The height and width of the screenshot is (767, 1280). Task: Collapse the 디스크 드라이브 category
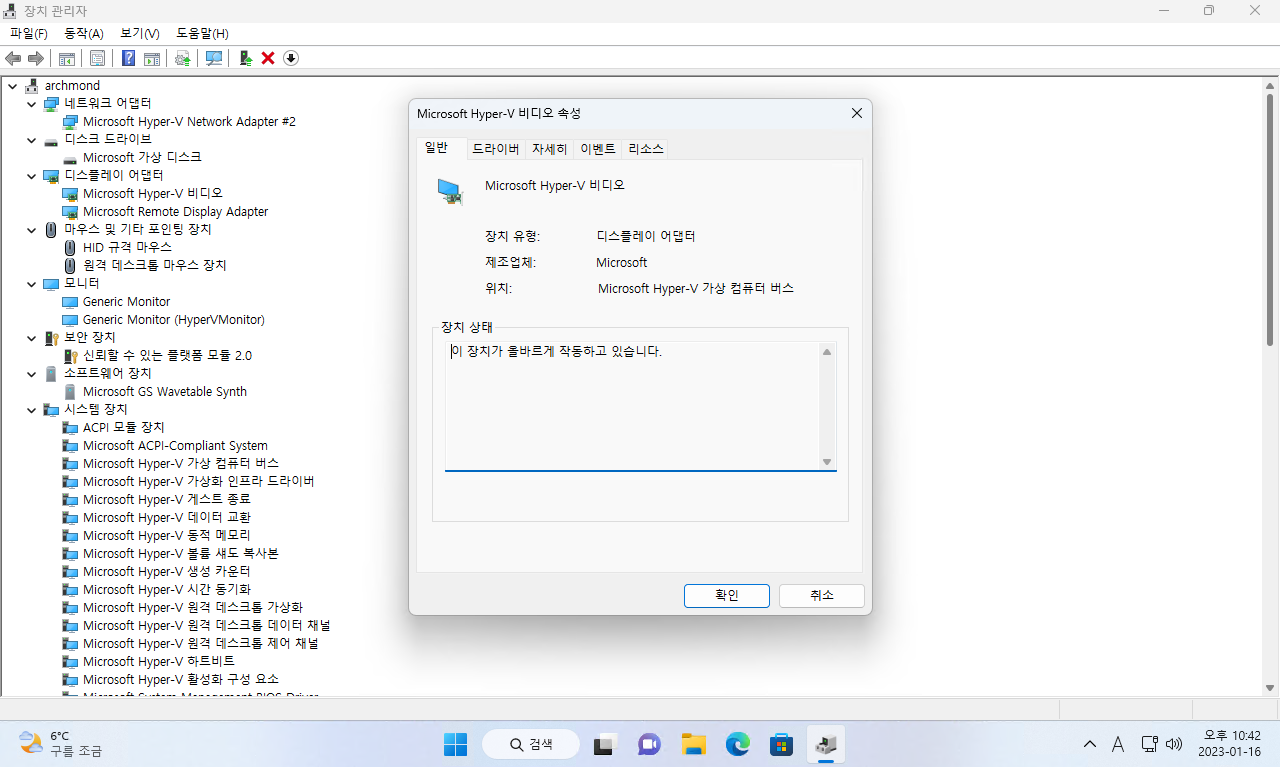tap(31, 140)
